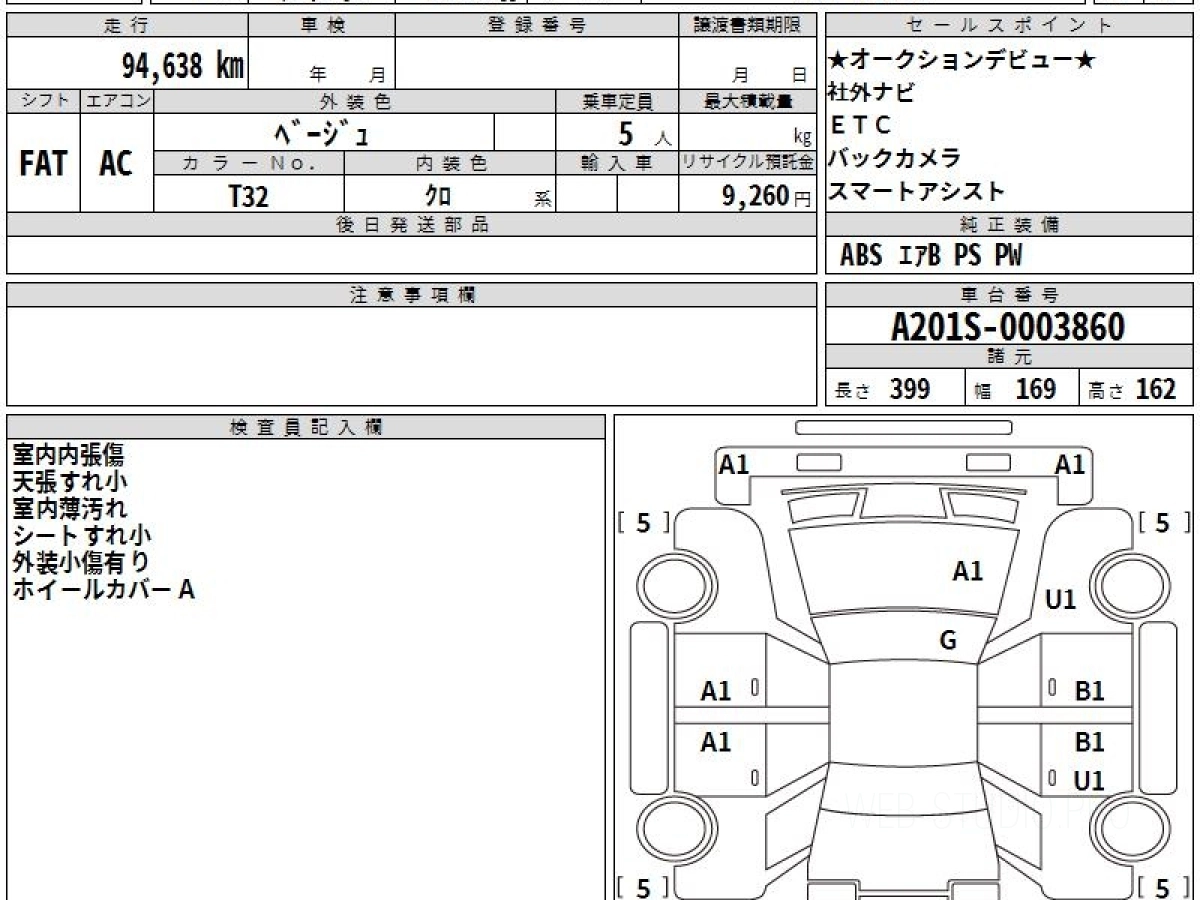Image resolution: width=1200 pixels, height=900 pixels.
Task: Select the equipment line ABS エアB PS PW
Action: [931, 256]
